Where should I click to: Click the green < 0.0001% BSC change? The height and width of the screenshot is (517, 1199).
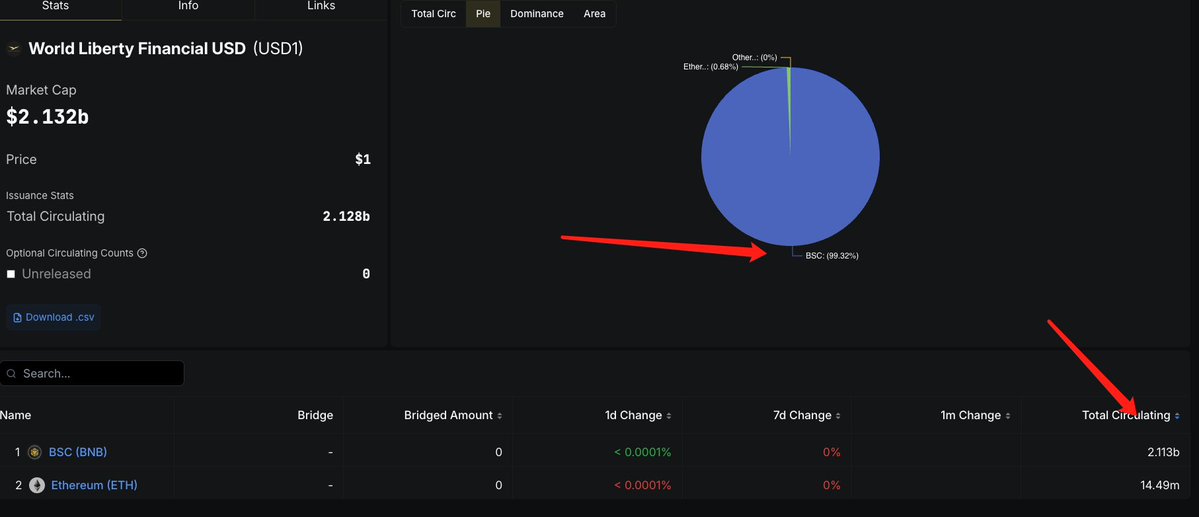click(642, 452)
